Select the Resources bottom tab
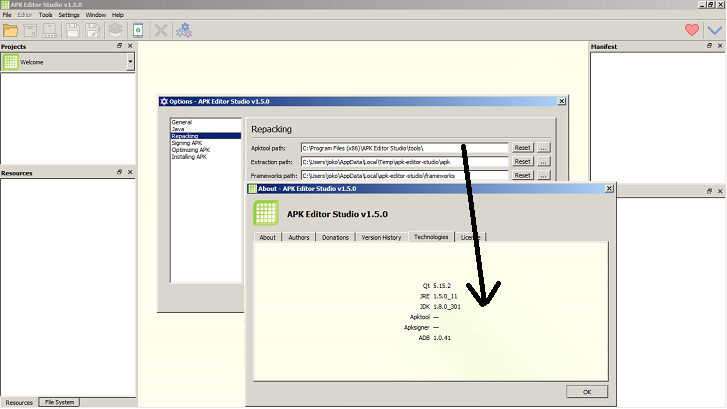This screenshot has height=409, width=727. tap(19, 402)
